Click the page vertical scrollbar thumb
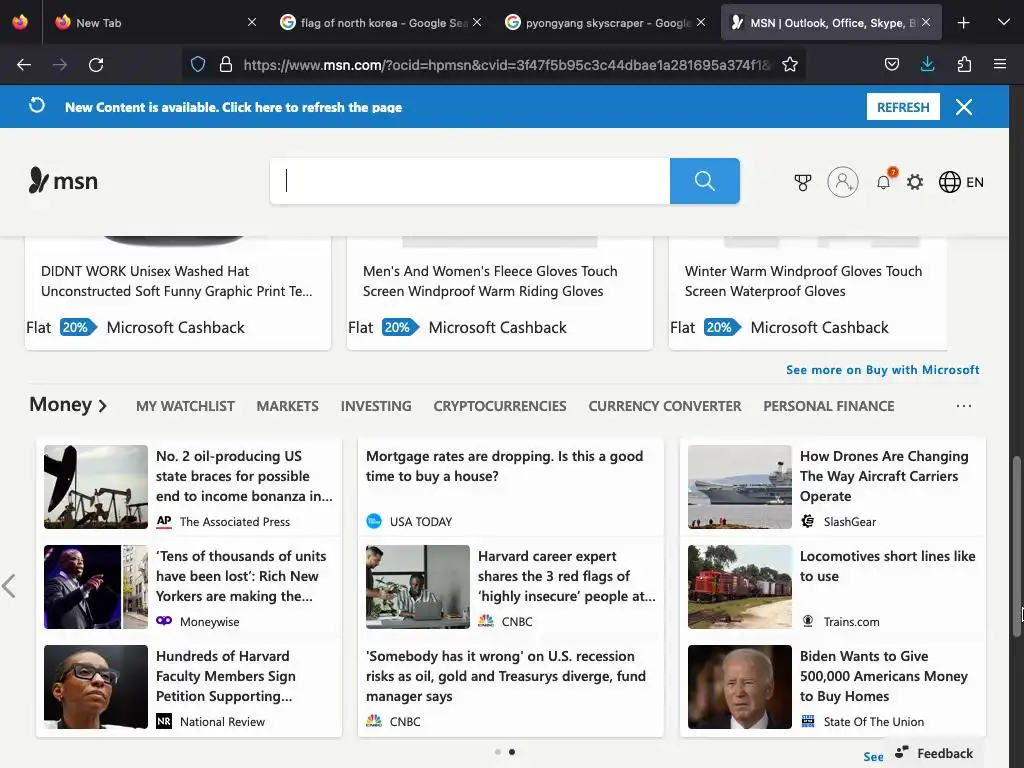1024x768 pixels. [x=1017, y=546]
